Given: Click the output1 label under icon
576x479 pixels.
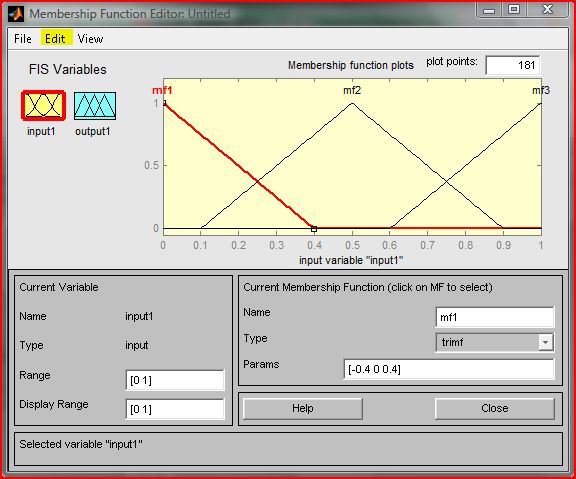Looking at the screenshot, I should click(x=93, y=131).
